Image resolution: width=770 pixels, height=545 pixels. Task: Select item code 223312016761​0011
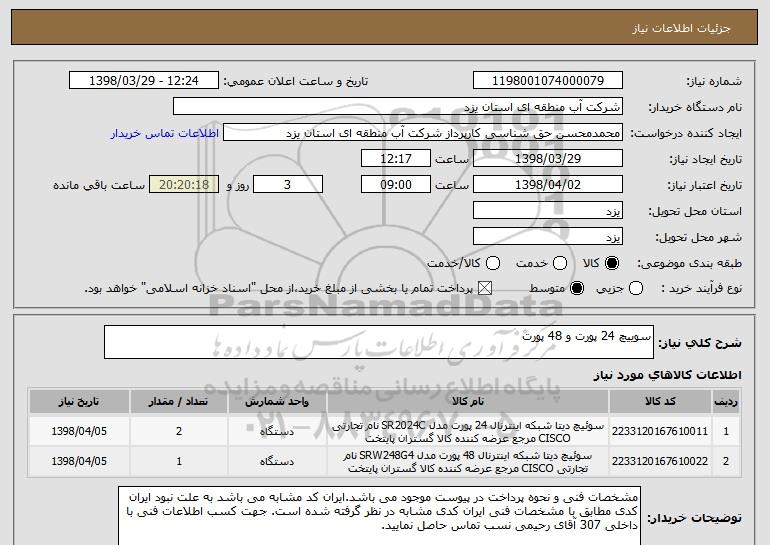click(660, 431)
